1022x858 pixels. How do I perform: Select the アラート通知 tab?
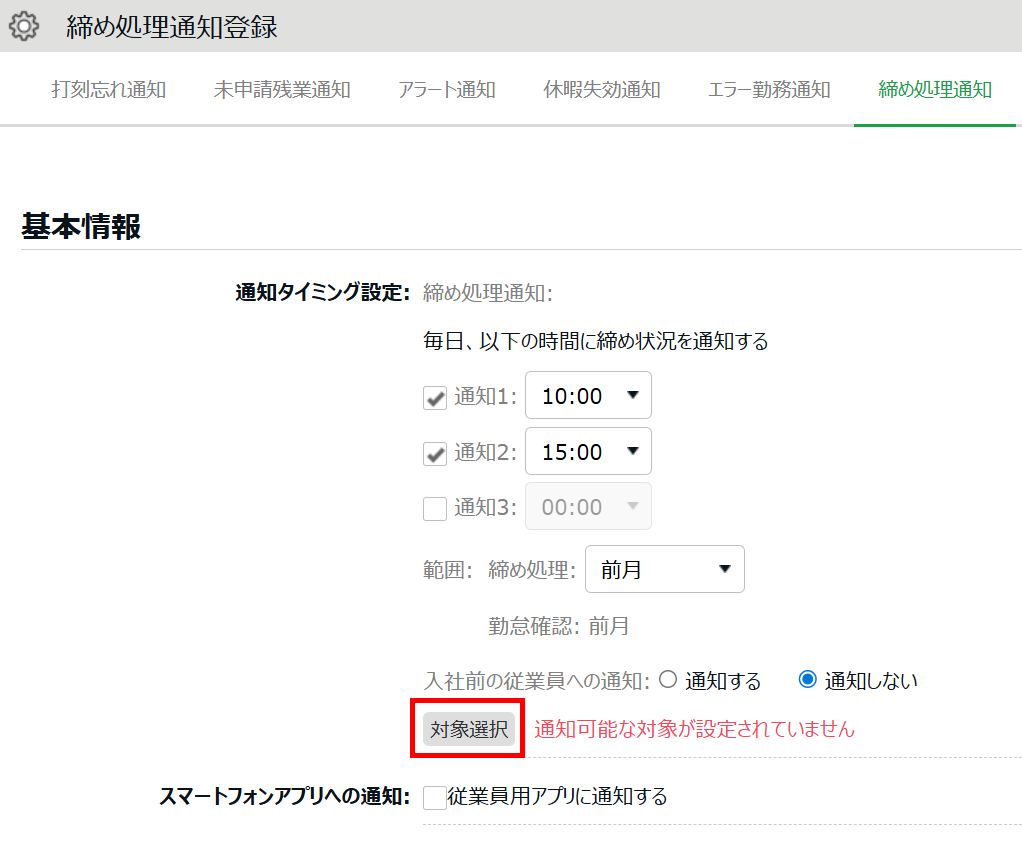click(446, 89)
